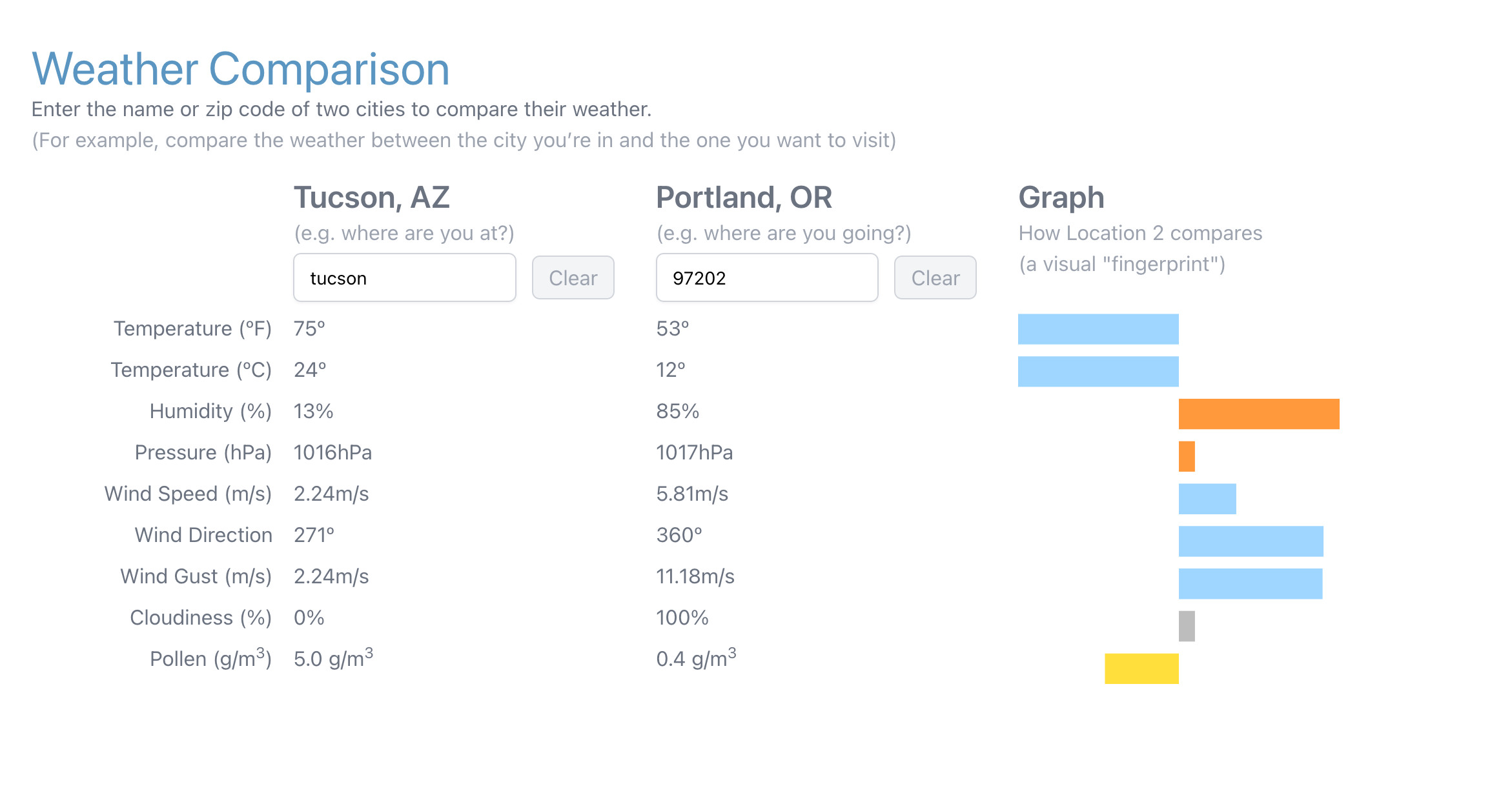
Task: Click the Graph column heading
Action: click(x=1061, y=197)
